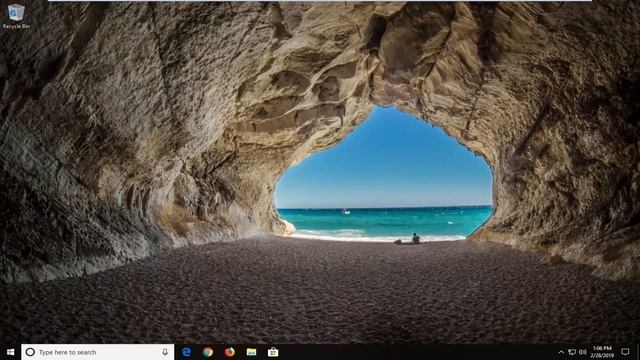Open the Recycle Bin desktop icon
640x360 pixels.
16,16
